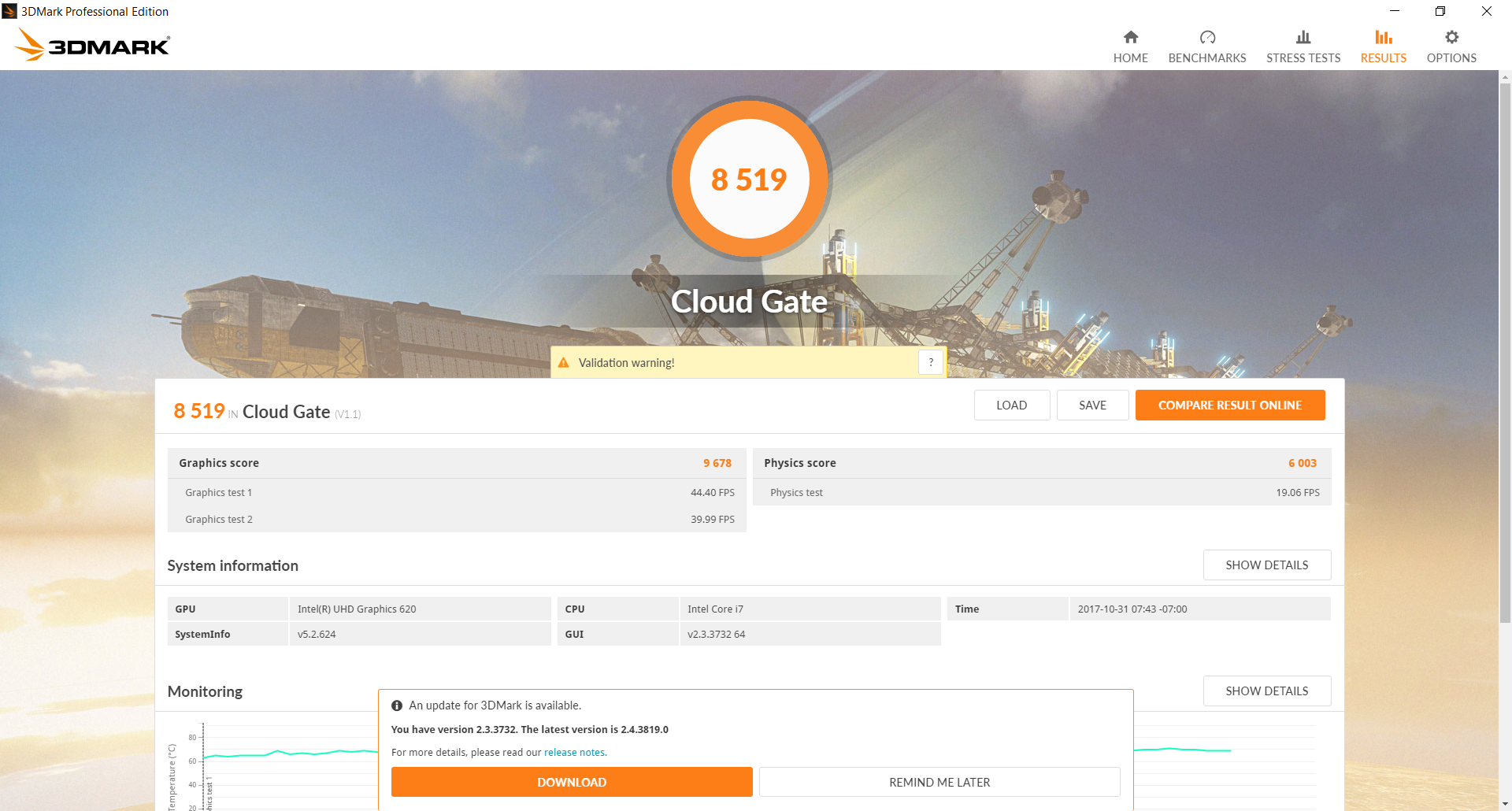The height and width of the screenshot is (811, 1512).
Task: Click the 44.40 FPS value
Action: 713,493
